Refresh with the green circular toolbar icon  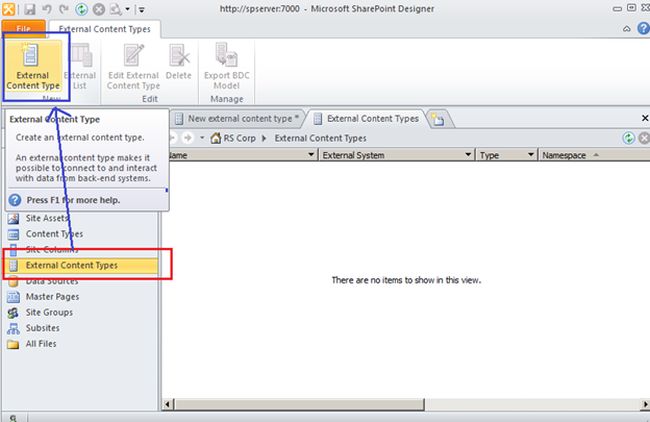pyautogui.click(x=81, y=9)
